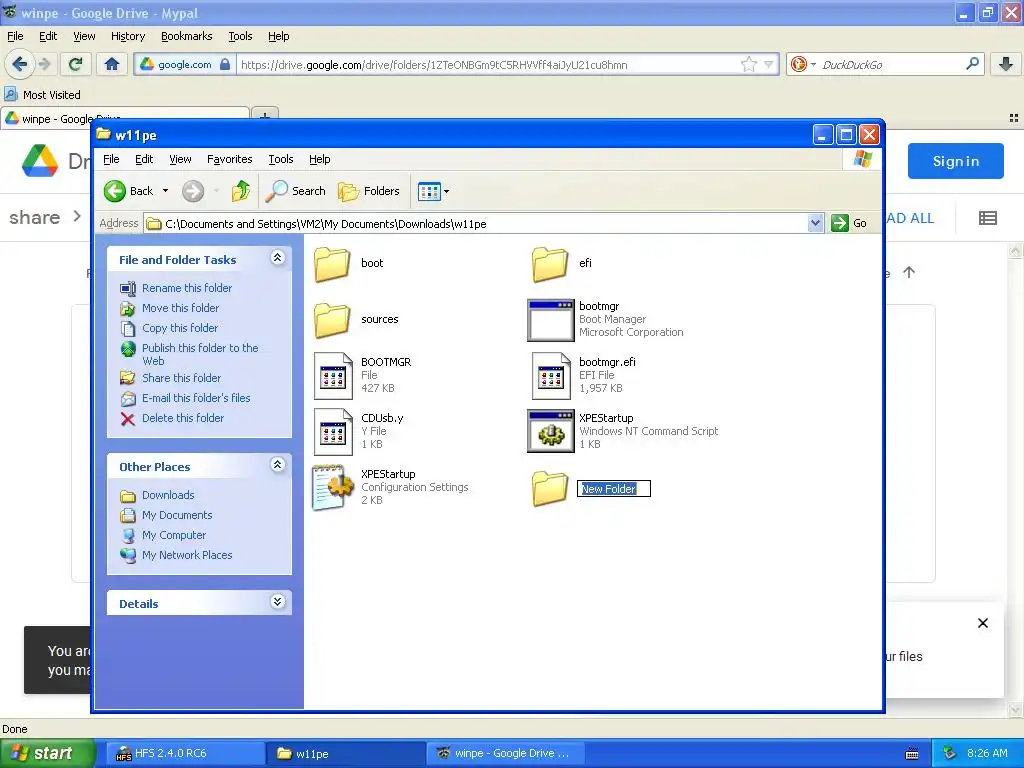Click the Sign in button on Google Drive
Screen dimensions: 1024x768
(955, 161)
